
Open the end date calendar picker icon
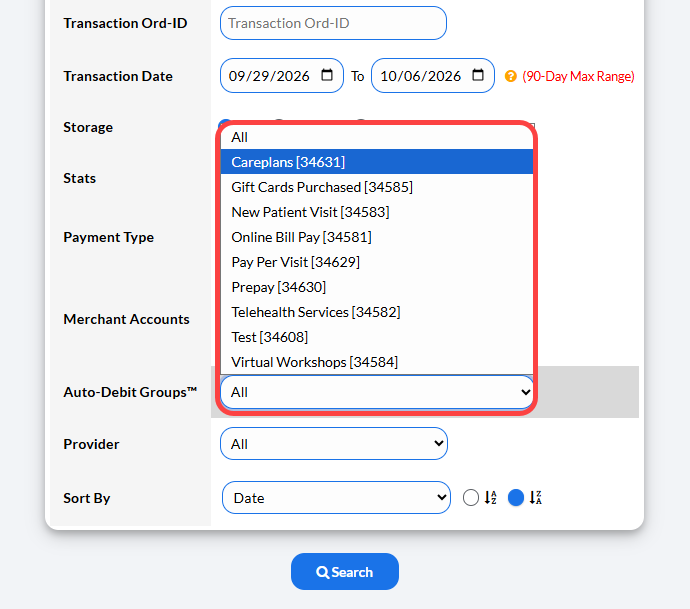tap(478, 75)
